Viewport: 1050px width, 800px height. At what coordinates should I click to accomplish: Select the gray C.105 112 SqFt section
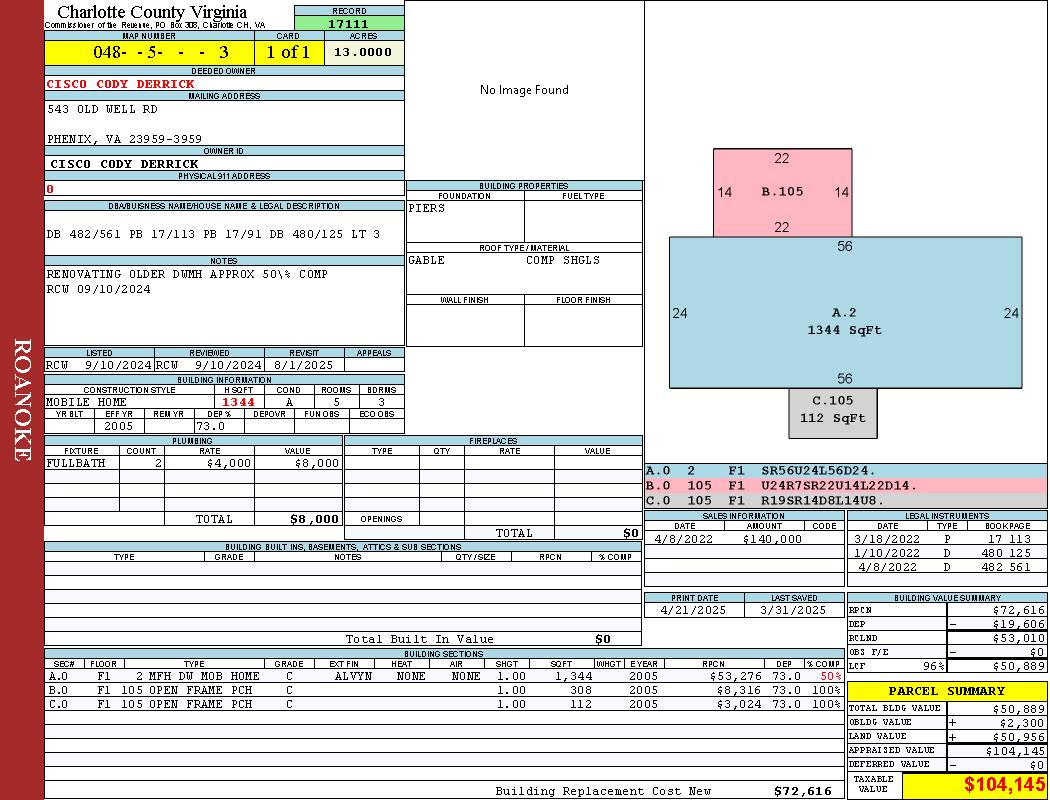point(832,411)
